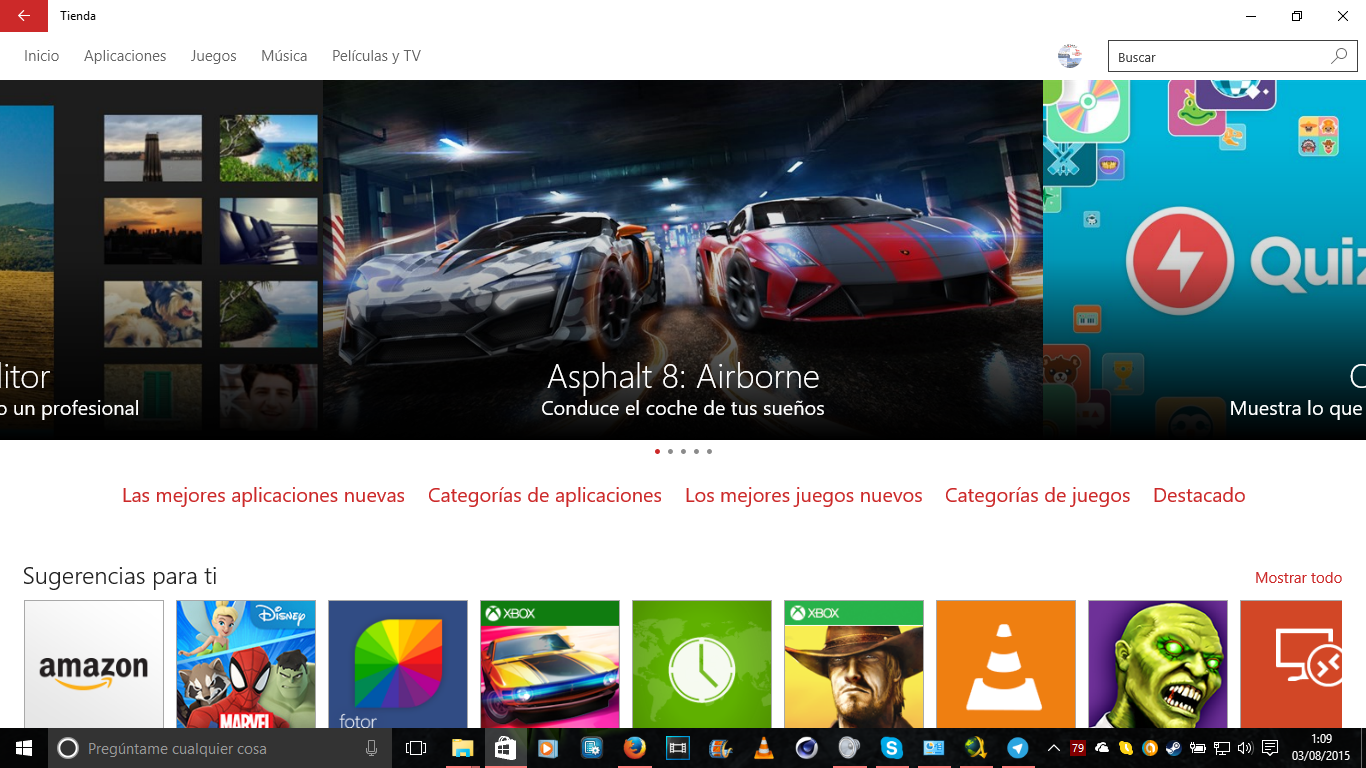Open the Xbox cowboy game tile
This screenshot has width=1366, height=768.
coord(854,664)
